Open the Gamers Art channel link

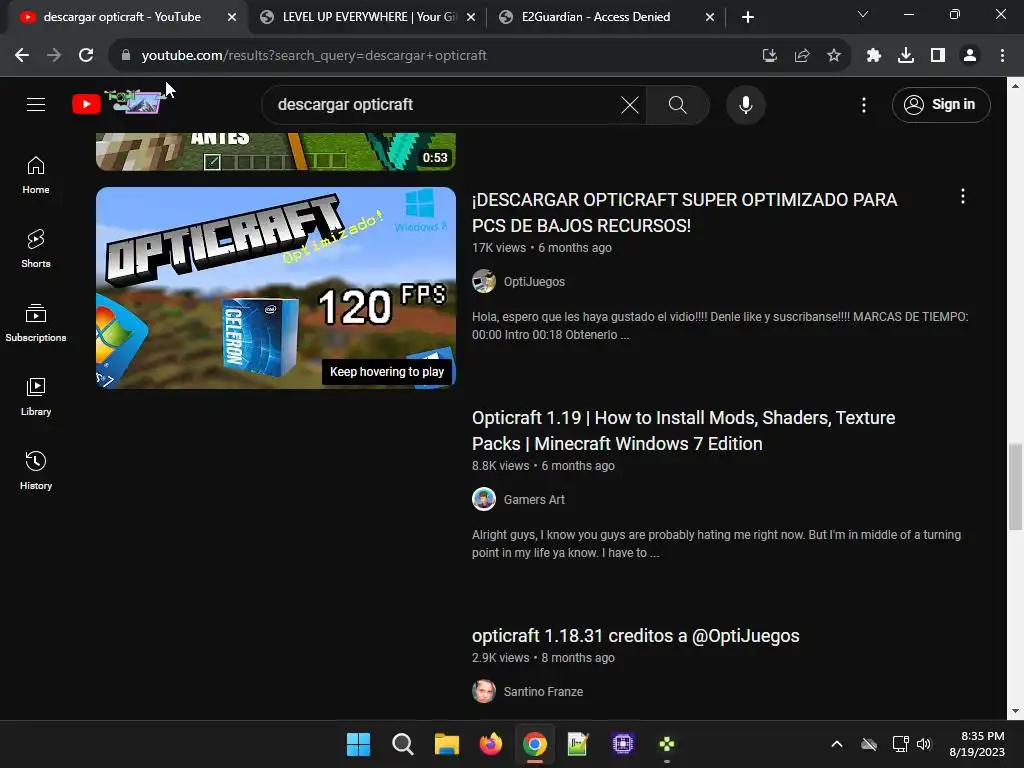click(534, 500)
